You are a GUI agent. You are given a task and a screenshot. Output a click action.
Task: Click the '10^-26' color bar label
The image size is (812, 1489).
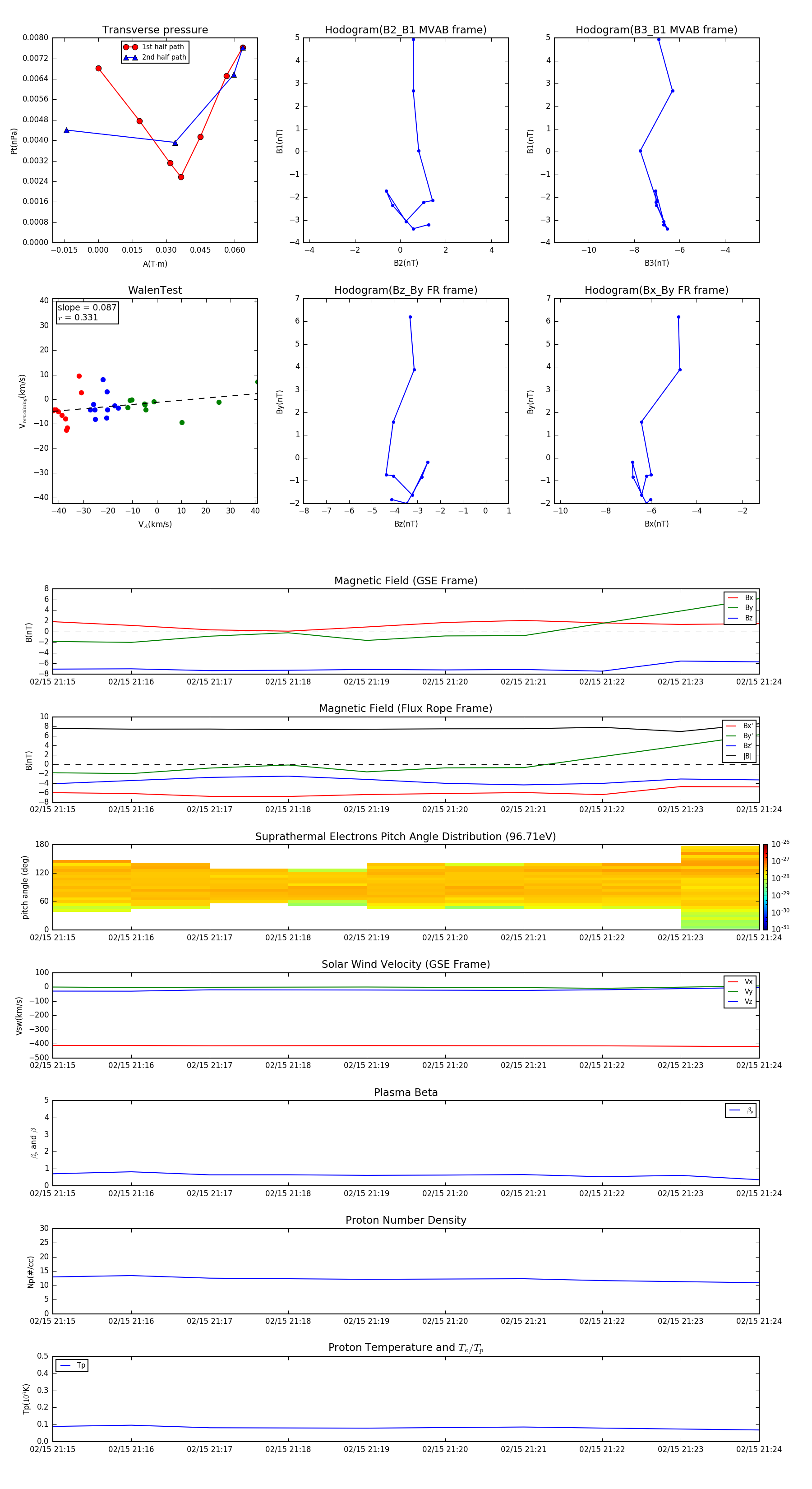tap(780, 844)
